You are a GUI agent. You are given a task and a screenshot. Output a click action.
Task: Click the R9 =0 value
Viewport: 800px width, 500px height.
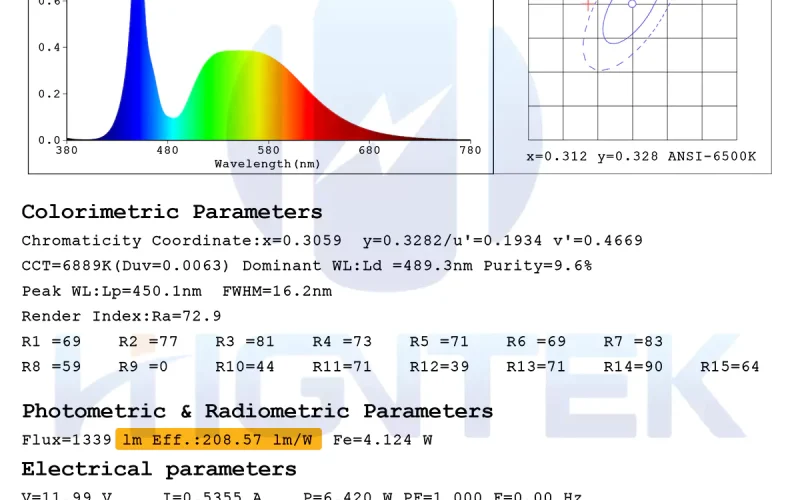(x=143, y=367)
